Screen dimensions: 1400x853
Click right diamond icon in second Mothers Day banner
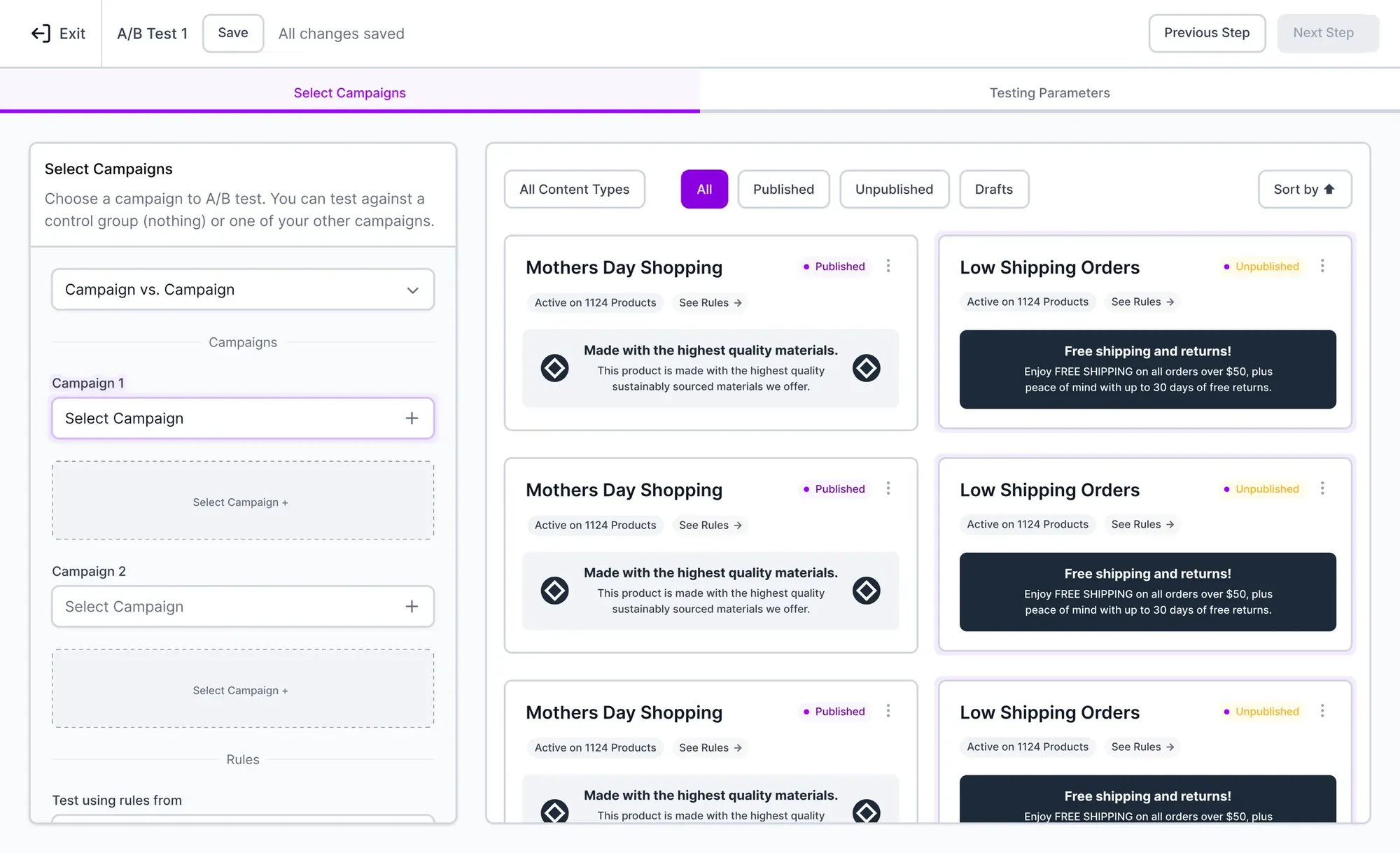pyautogui.click(x=867, y=591)
